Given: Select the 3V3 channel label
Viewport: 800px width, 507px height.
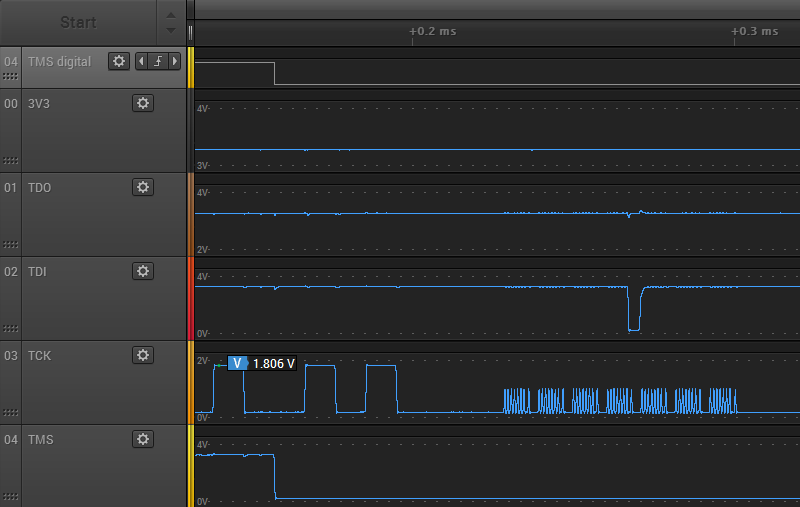Looking at the screenshot, I should [39, 104].
